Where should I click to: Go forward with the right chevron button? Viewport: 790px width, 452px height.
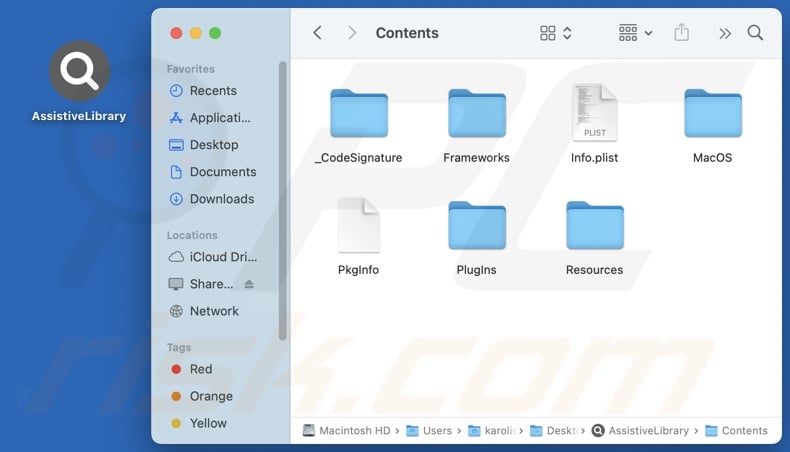(x=352, y=33)
